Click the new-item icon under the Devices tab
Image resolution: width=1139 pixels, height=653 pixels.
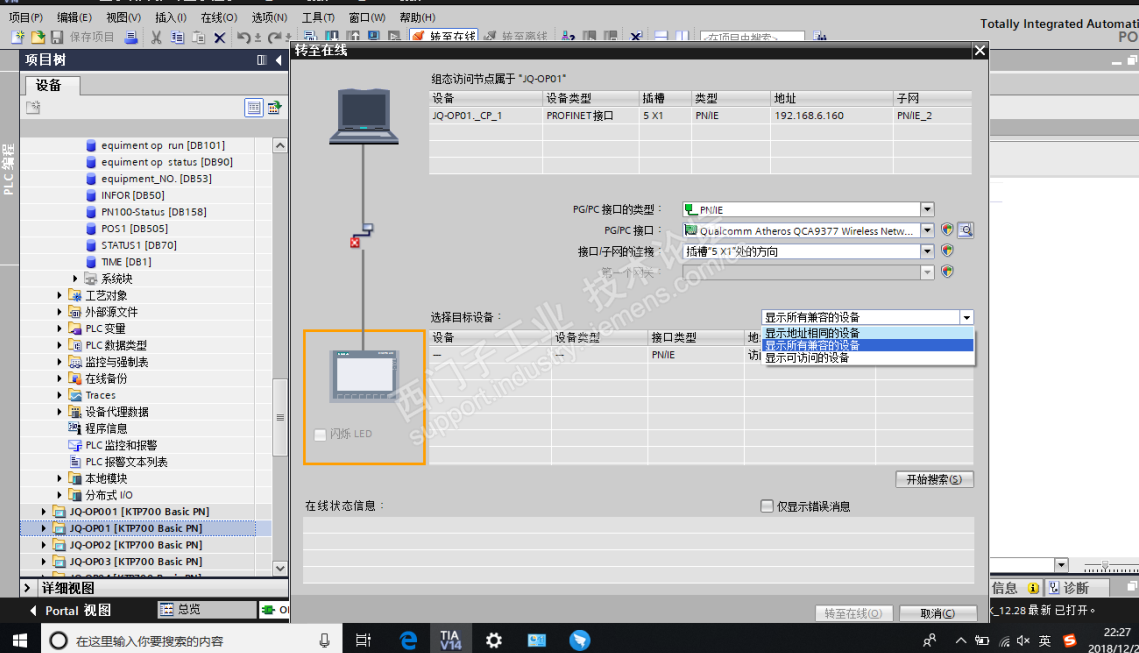tap(33, 108)
